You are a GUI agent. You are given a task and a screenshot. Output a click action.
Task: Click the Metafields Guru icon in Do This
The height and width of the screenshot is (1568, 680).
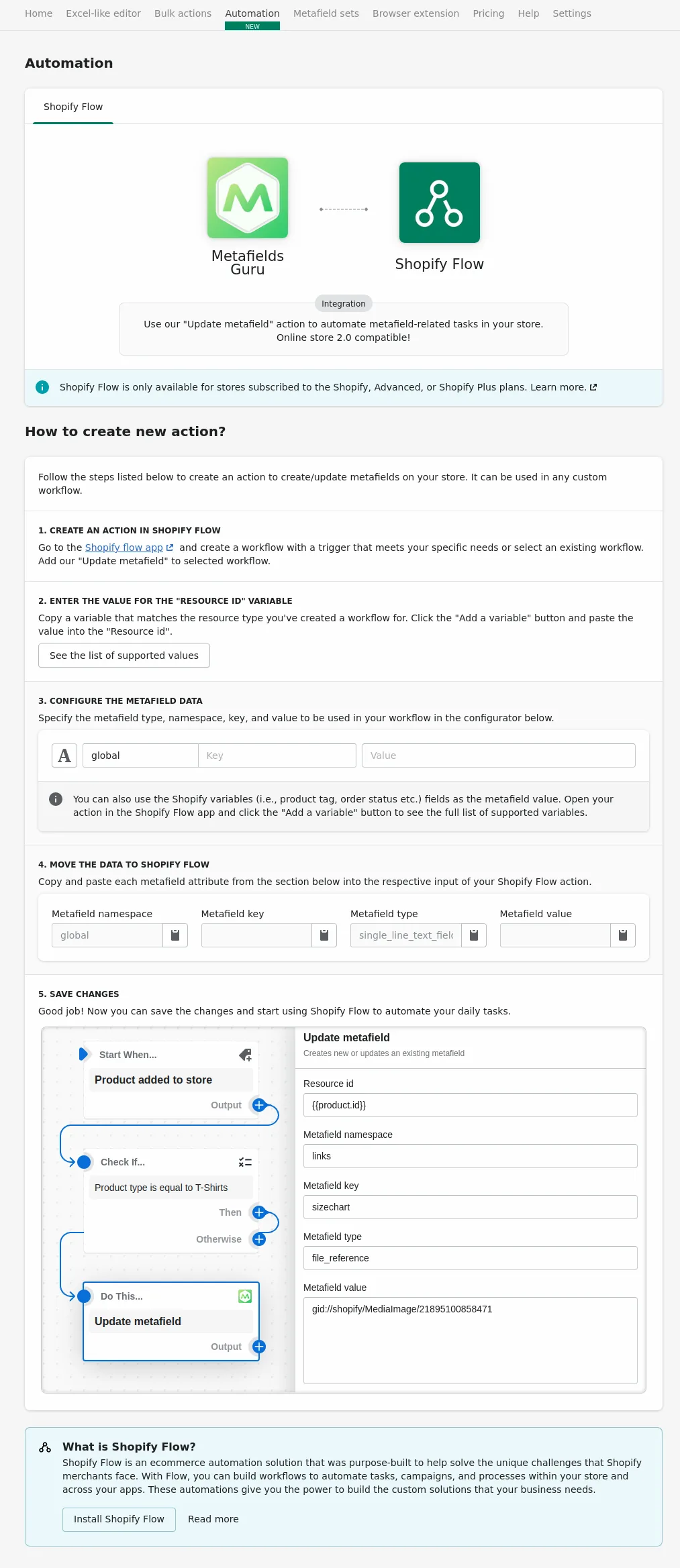pos(245,1296)
